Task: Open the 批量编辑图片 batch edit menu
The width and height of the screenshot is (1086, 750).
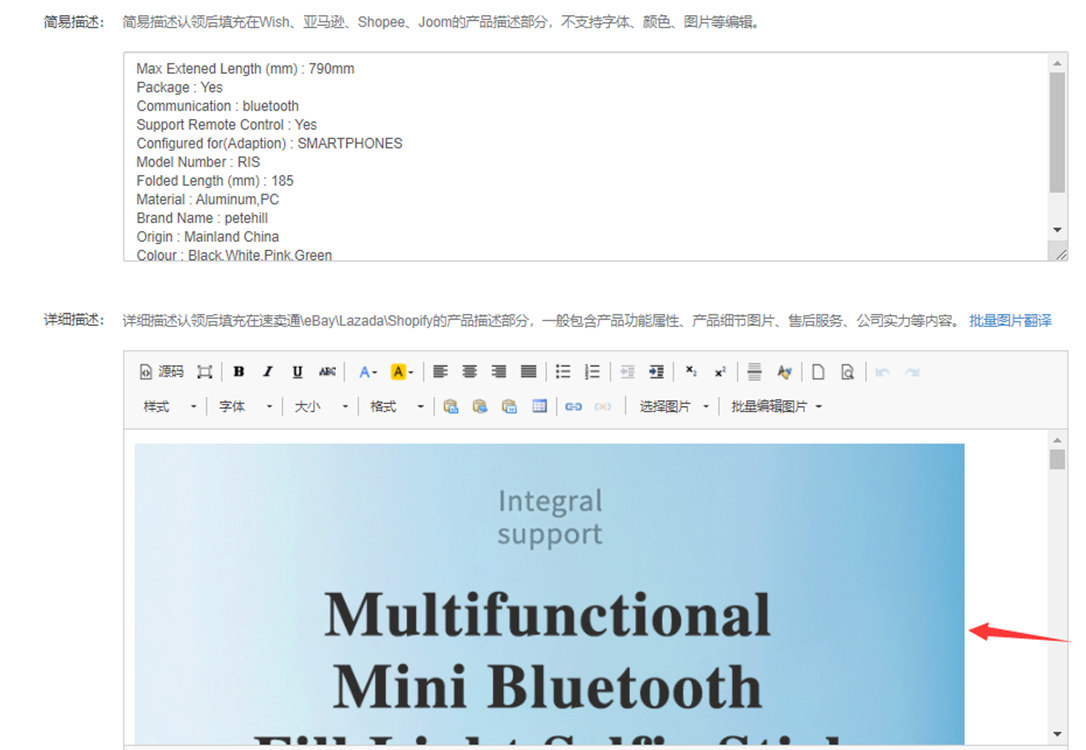Action: (776, 407)
